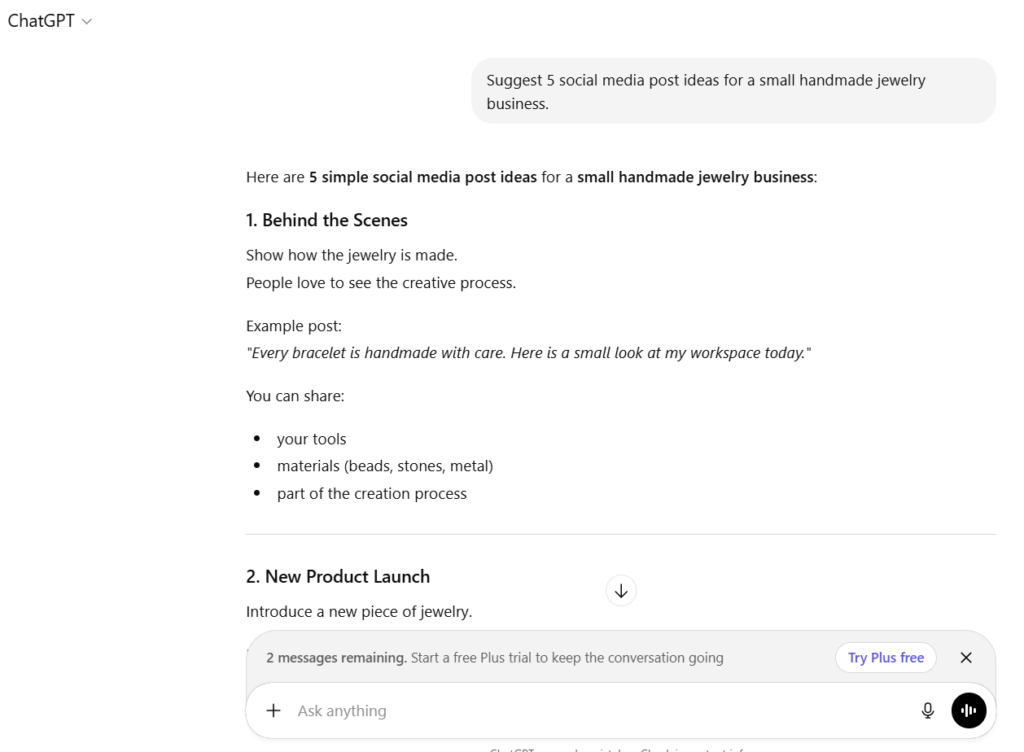Viewport: 1024px width, 752px height.
Task: Click the Try Plus free button
Action: (885, 658)
